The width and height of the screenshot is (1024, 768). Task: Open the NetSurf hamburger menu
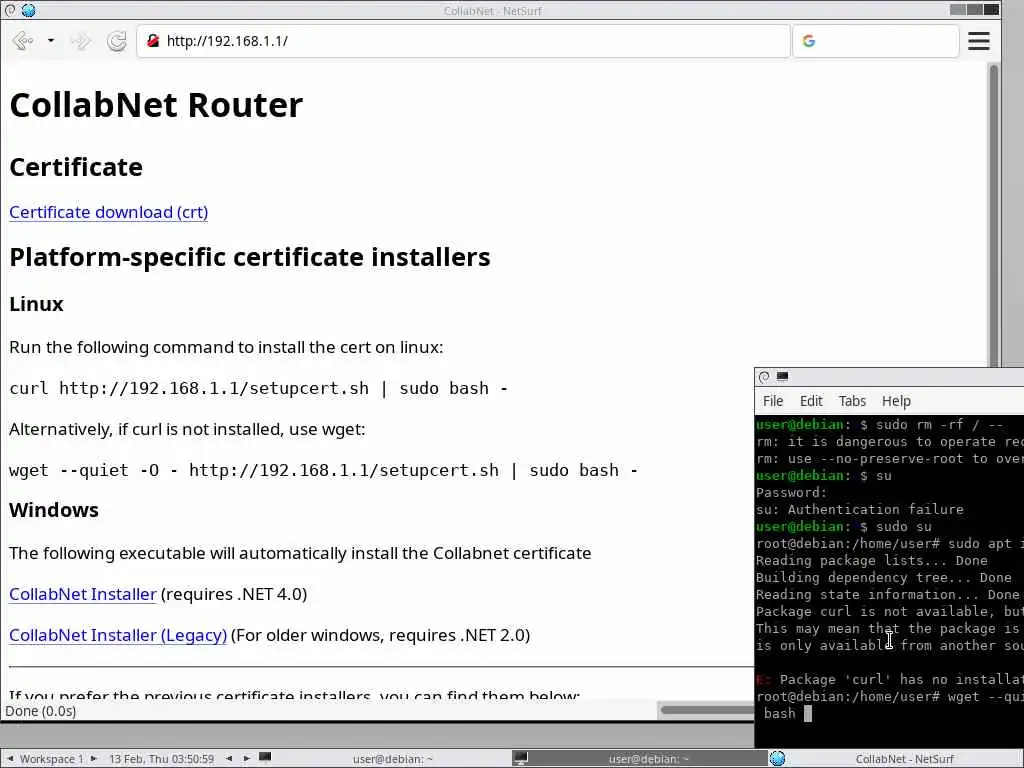pyautogui.click(x=978, y=41)
